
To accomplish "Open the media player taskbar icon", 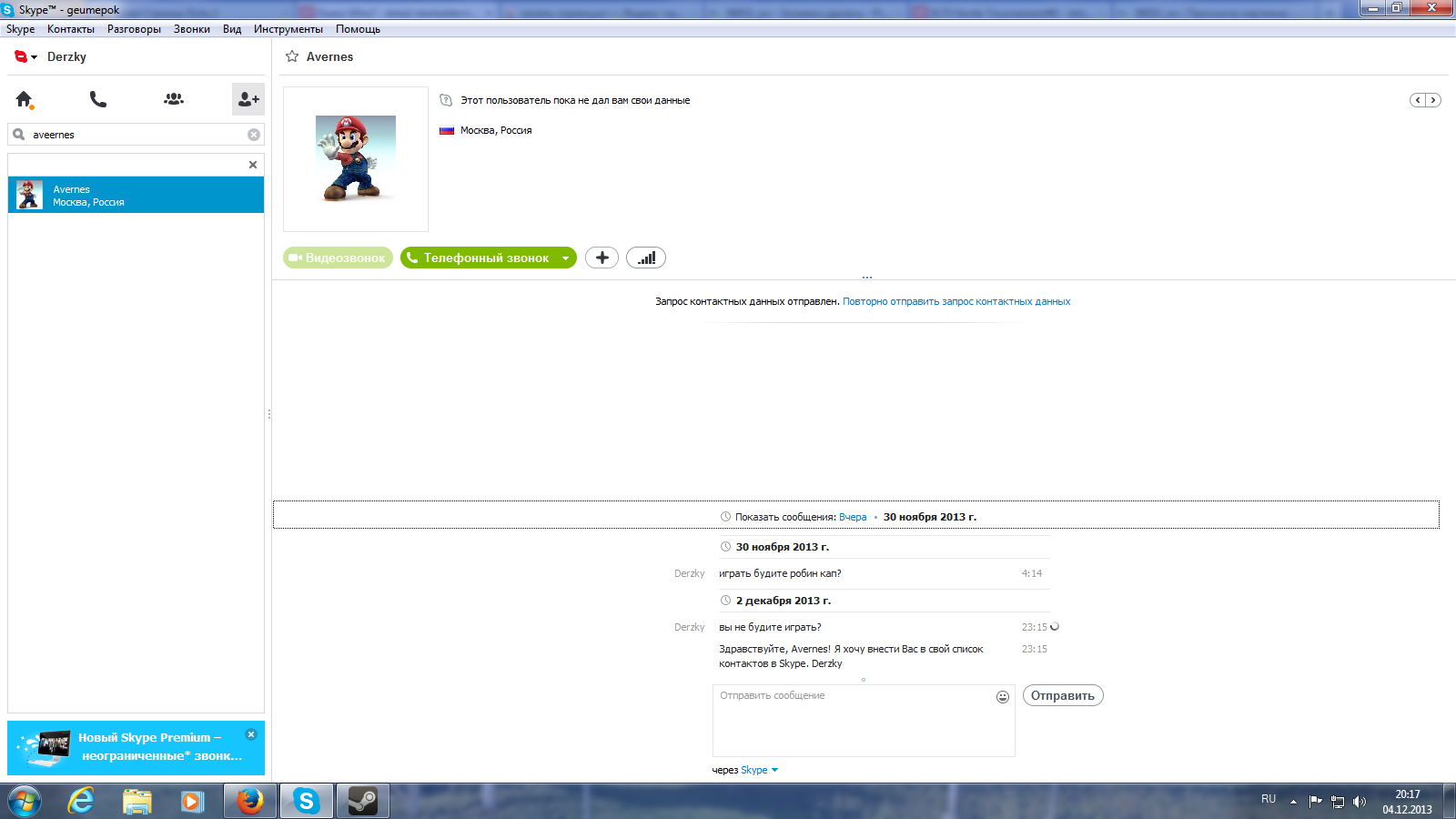I will tap(192, 802).
